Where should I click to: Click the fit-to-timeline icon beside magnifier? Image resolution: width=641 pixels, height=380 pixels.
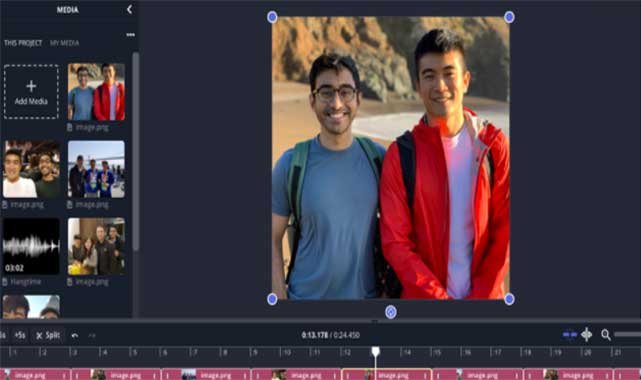587,335
